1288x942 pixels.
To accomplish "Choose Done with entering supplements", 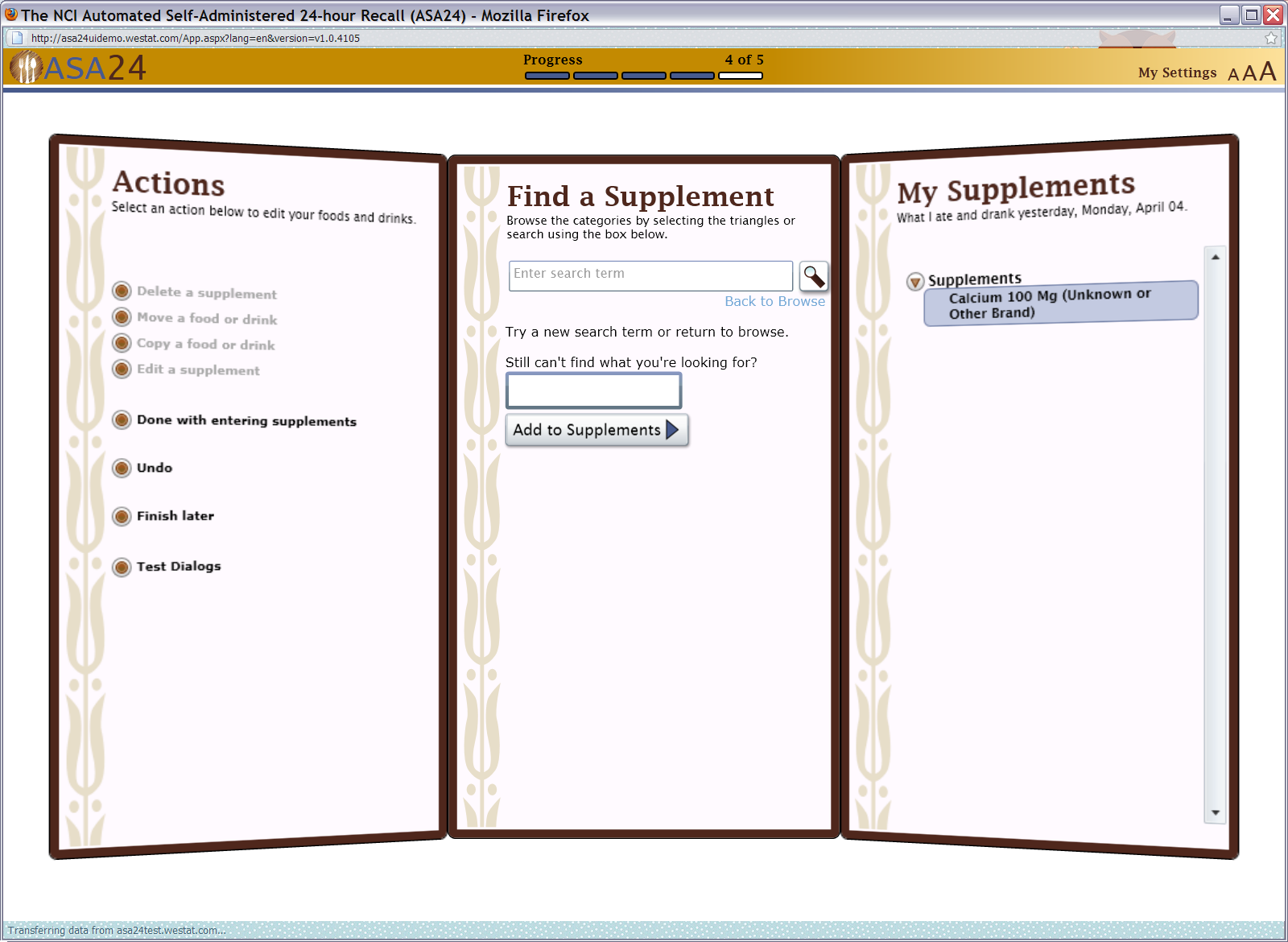I will pyautogui.click(x=246, y=420).
